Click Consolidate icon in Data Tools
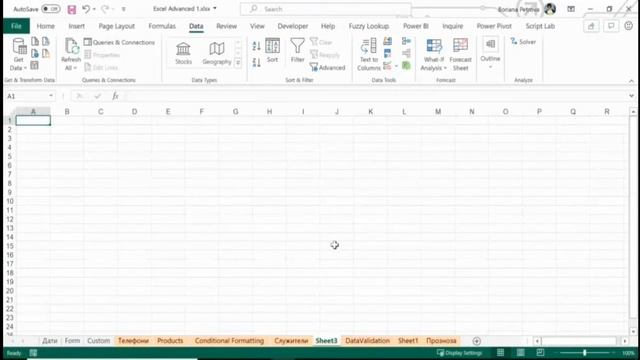Screen dimensions: 640x360 (x=406, y=41)
